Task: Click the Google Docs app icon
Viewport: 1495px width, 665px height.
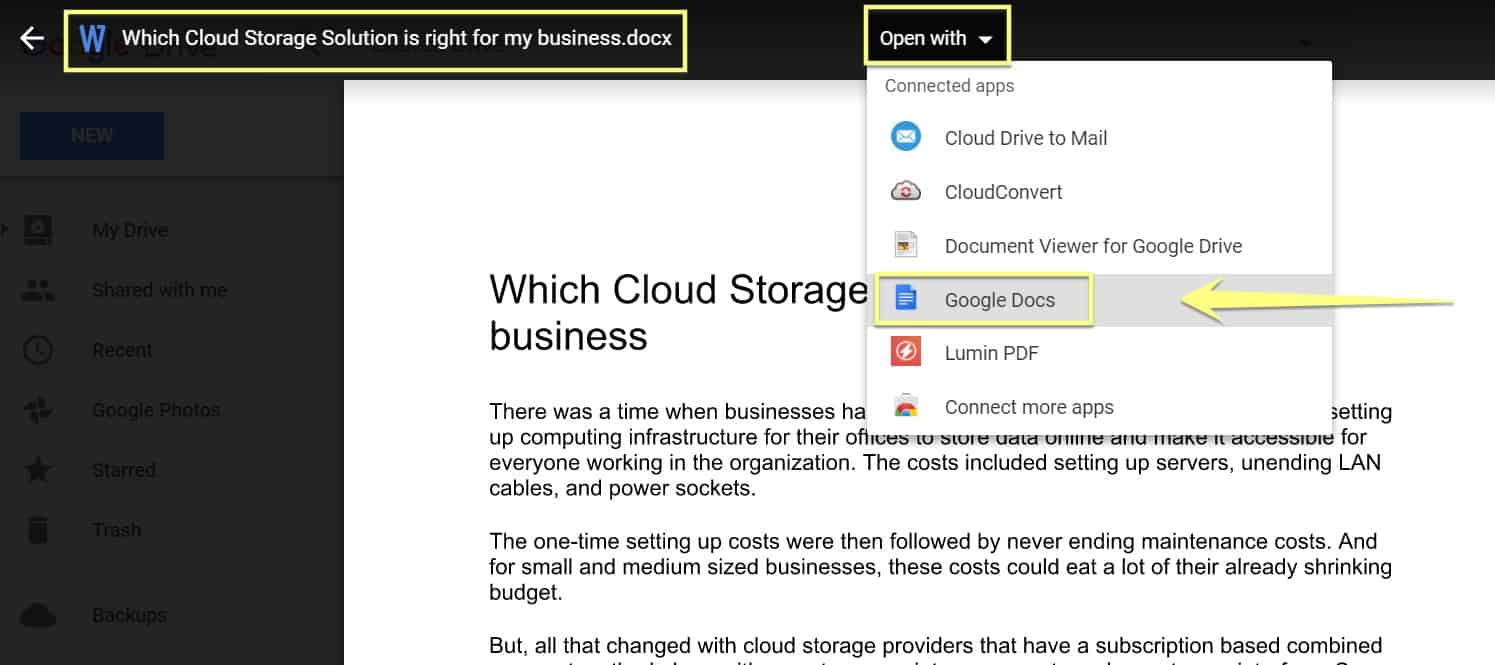Action: coord(906,298)
